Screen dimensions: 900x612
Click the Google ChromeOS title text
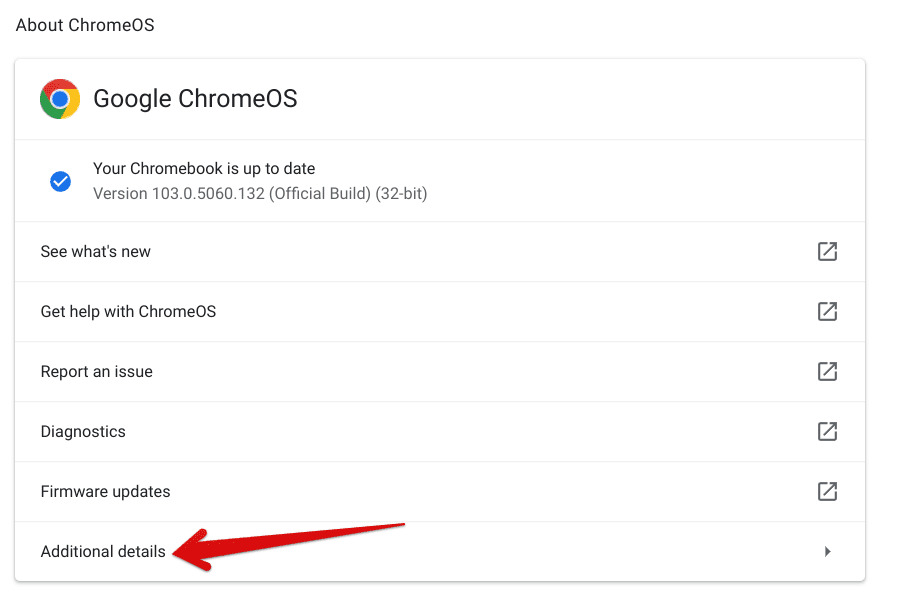pos(195,99)
